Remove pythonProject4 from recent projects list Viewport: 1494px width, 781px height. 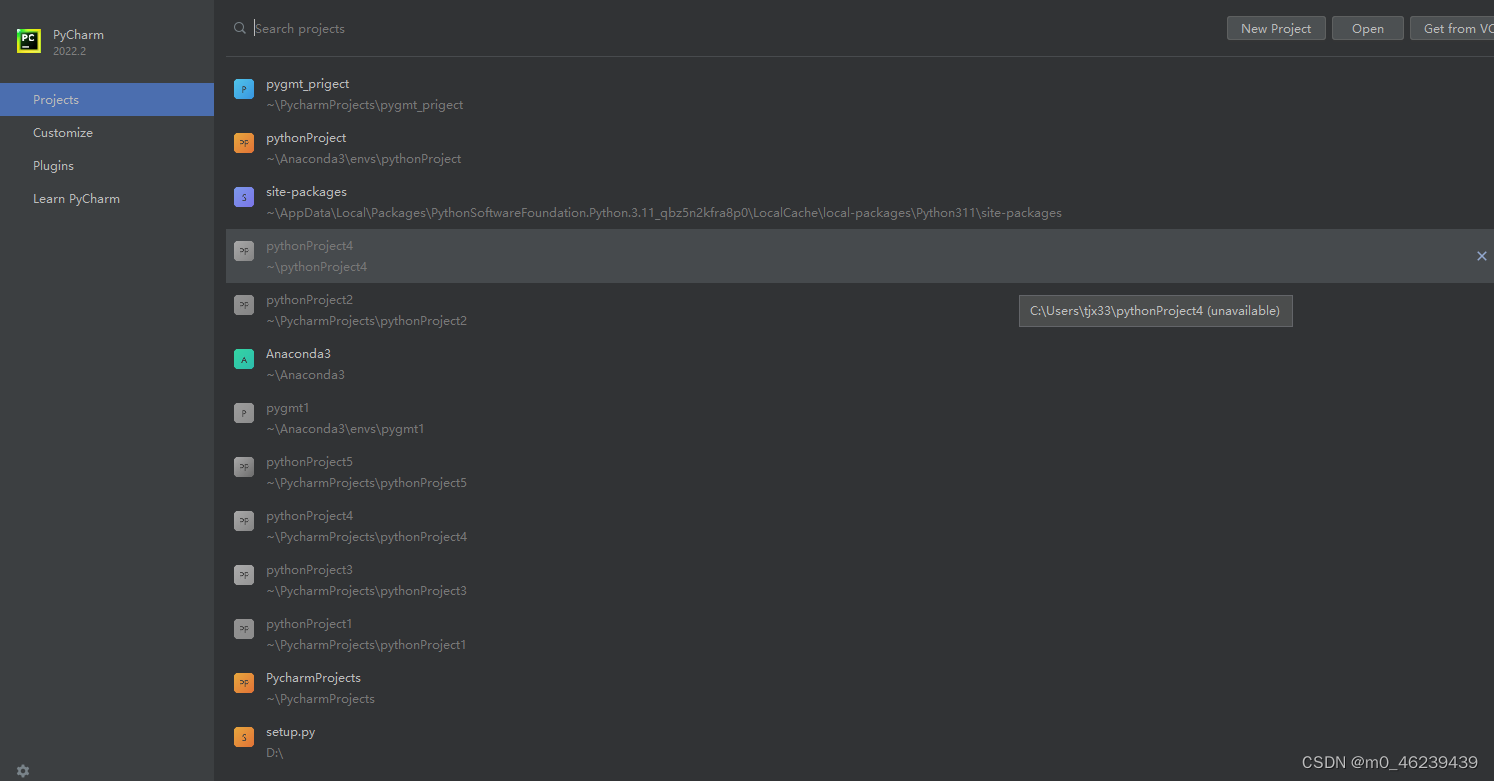click(x=1481, y=256)
